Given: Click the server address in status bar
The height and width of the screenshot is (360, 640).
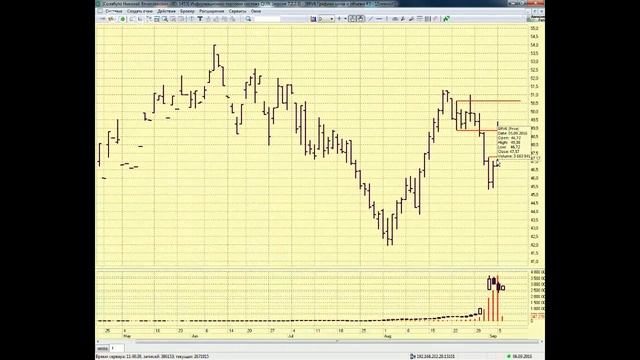Looking at the screenshot, I should [x=435, y=356].
